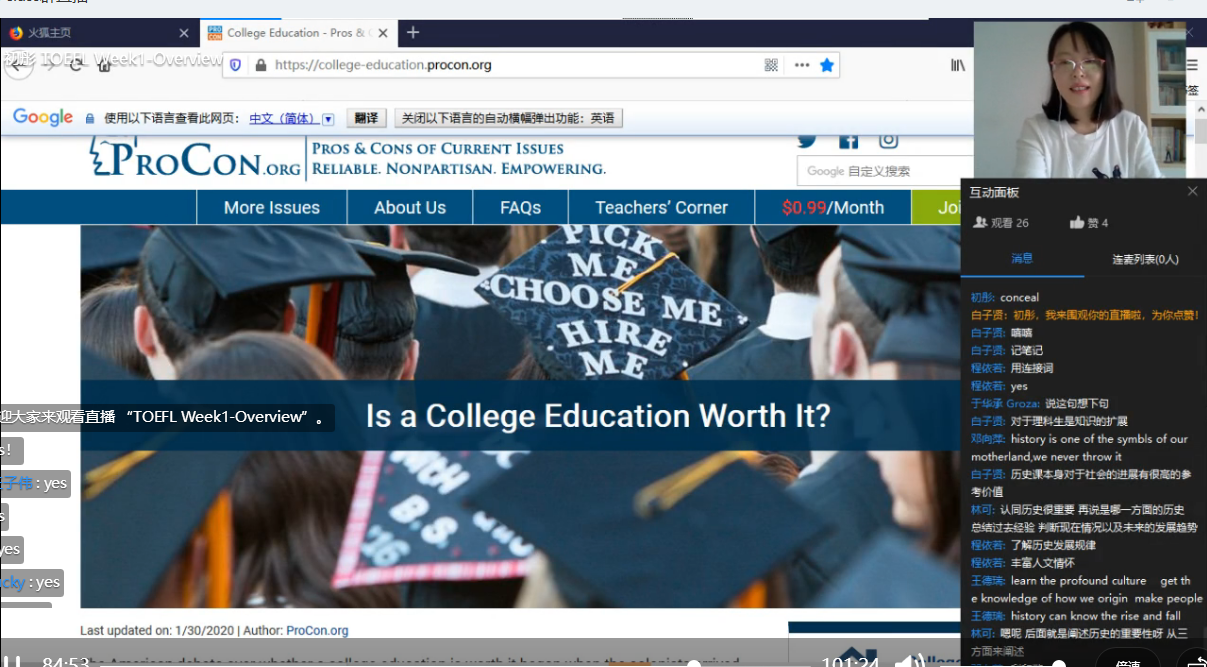The image size is (1207, 667).
Task: Open ProCon's Instagram icon
Action: click(x=888, y=141)
